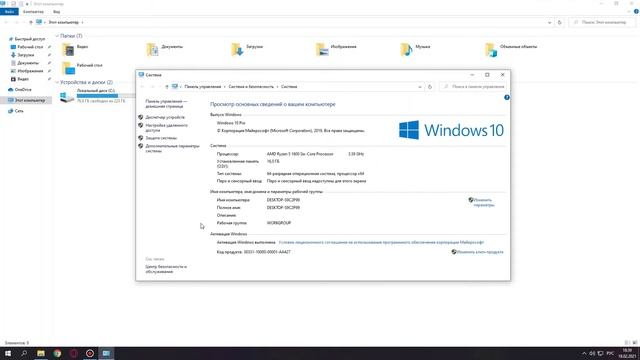Open clock and date in taskbar
The image size is (640, 360).
click(x=628, y=353)
